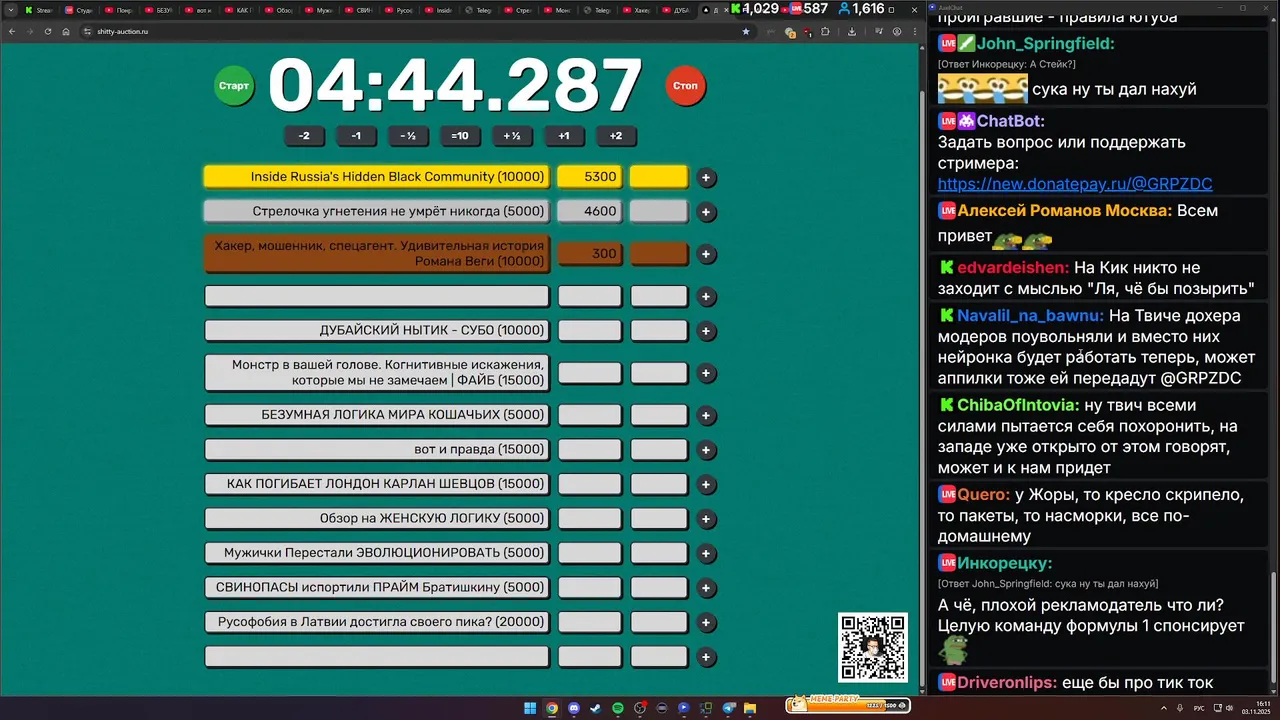Click the yellow add-amount field beside 5300
Image resolution: width=1280 pixels, height=720 pixels.
click(x=659, y=177)
